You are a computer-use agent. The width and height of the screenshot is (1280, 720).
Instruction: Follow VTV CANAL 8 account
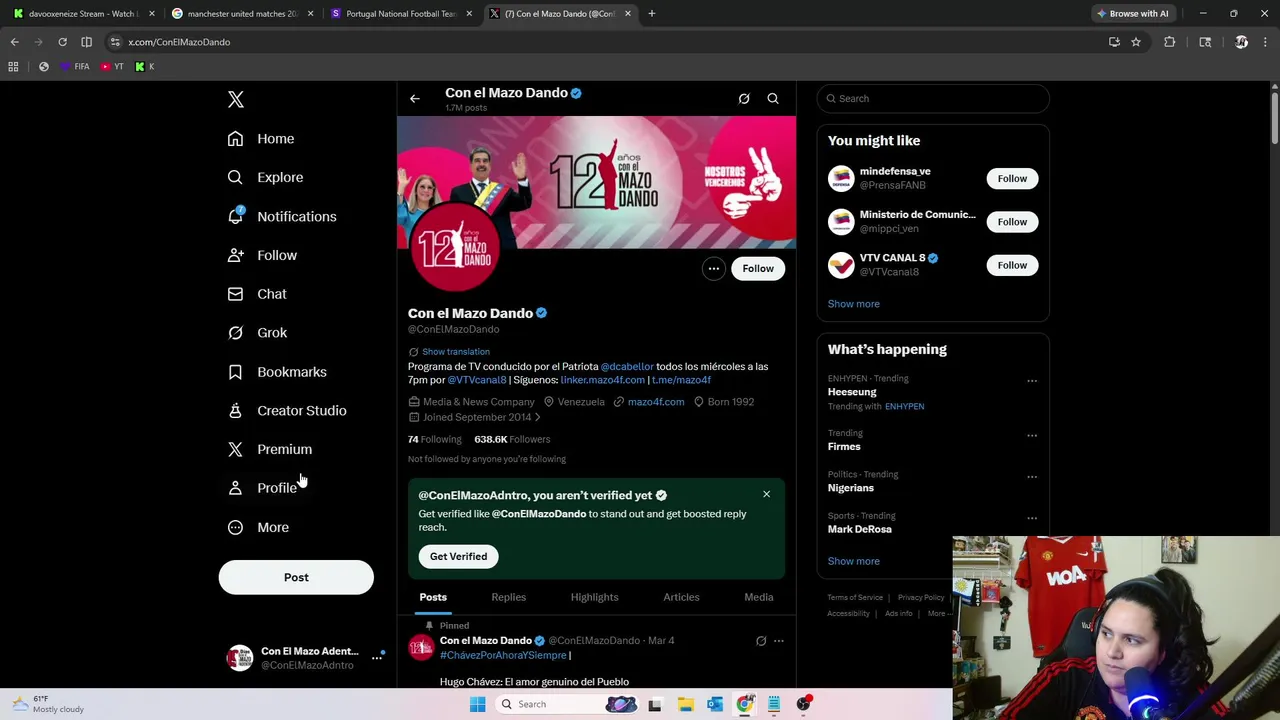[1012, 265]
